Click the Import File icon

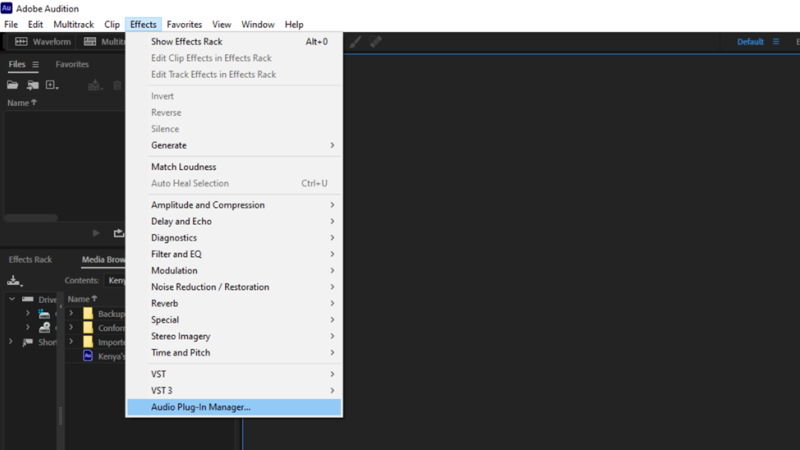pyautogui.click(x=33, y=85)
